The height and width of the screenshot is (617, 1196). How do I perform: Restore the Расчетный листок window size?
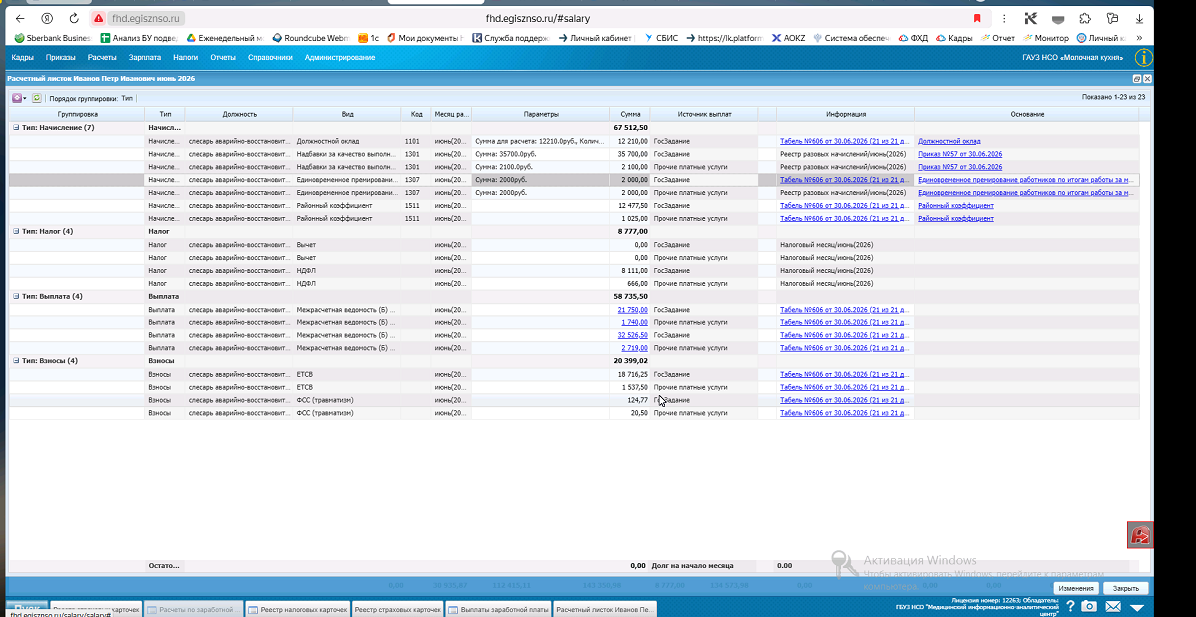click(1137, 79)
